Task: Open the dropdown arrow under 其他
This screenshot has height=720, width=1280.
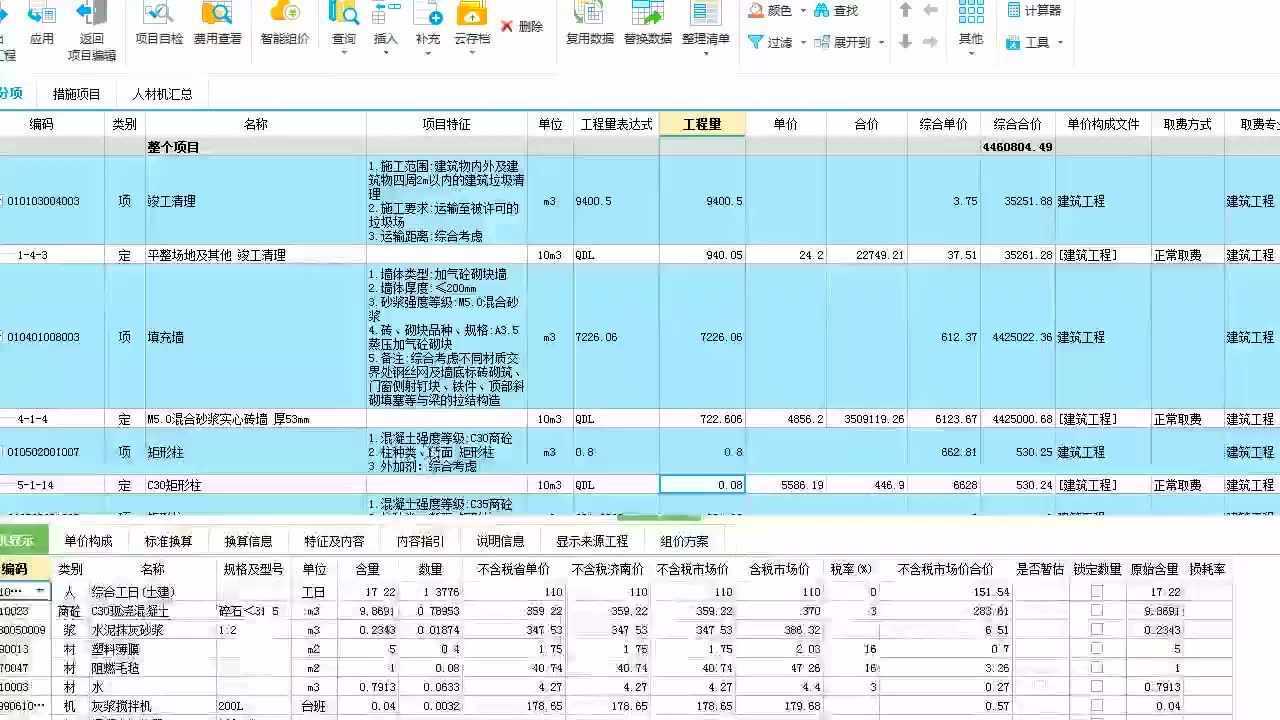Action: click(x=971, y=53)
